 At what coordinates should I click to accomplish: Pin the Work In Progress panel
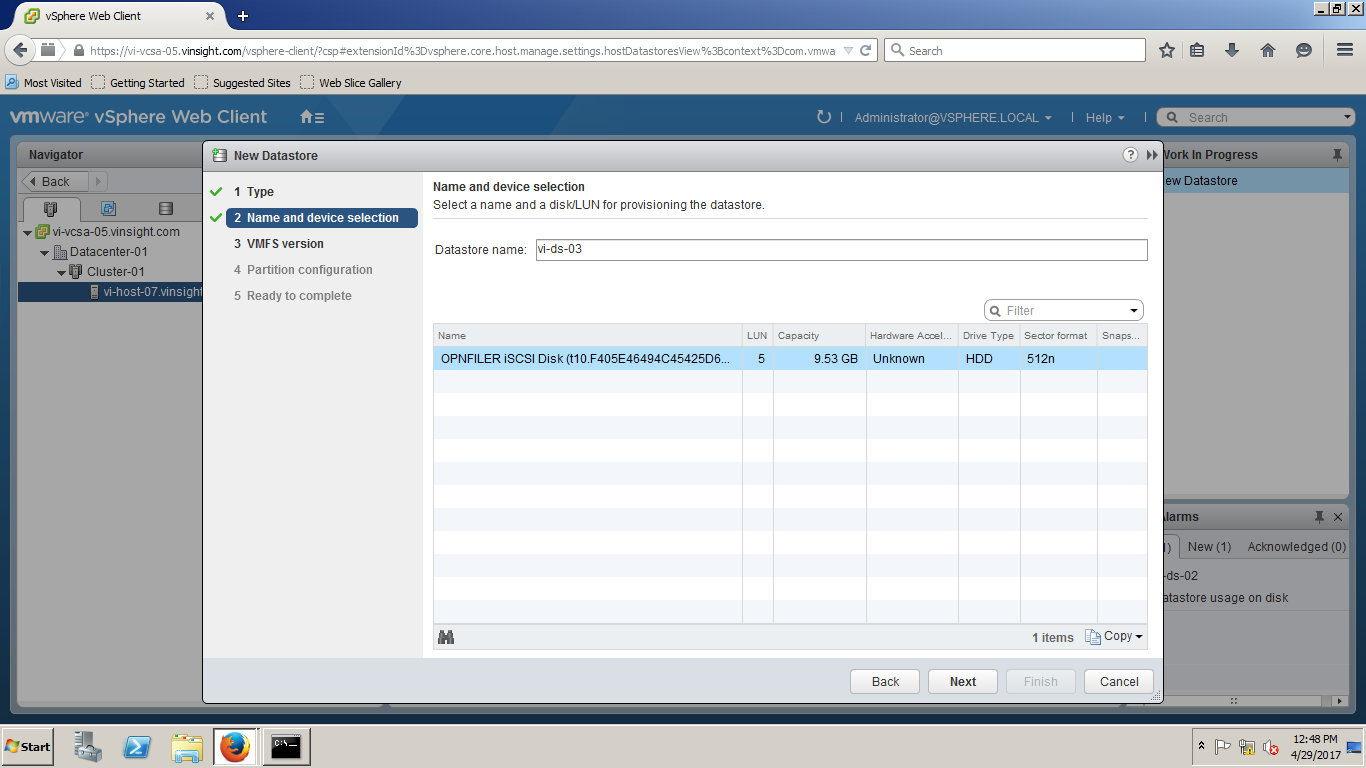click(1337, 155)
